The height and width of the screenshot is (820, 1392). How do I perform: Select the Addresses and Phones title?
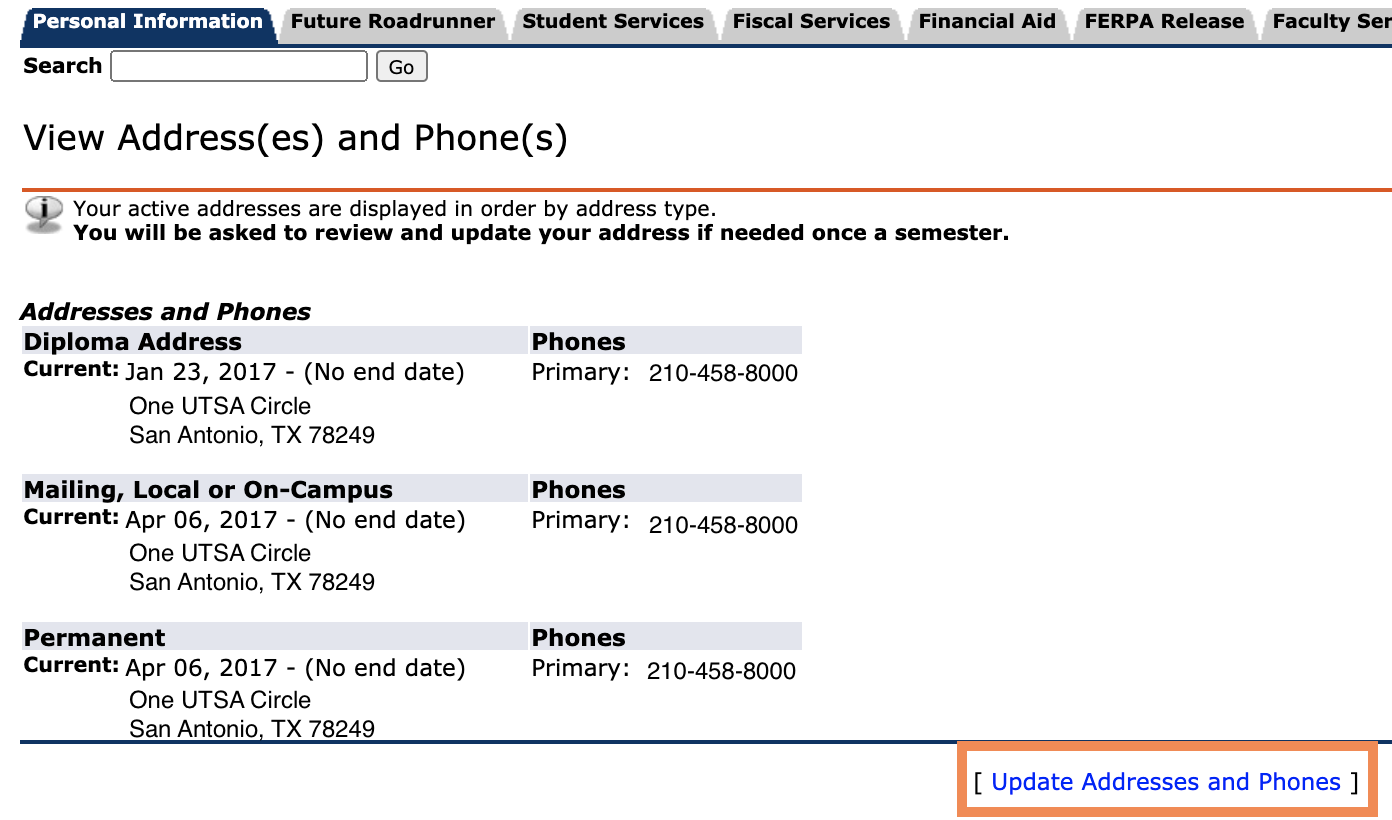tap(166, 311)
